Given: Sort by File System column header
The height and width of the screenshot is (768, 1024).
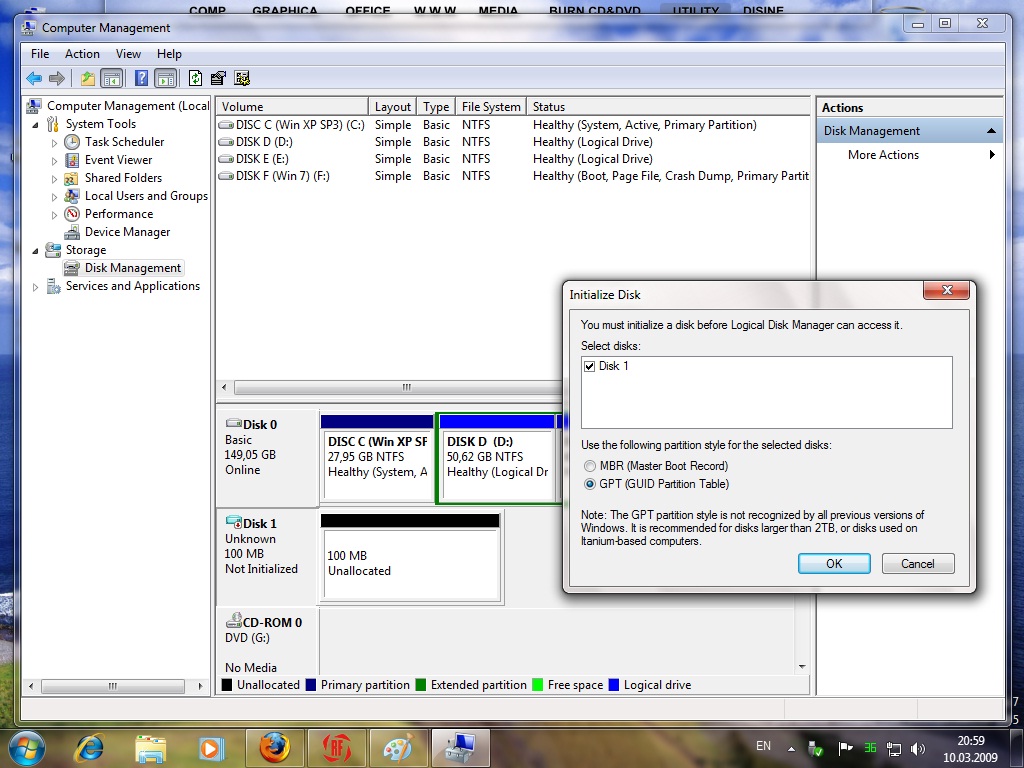Looking at the screenshot, I should click(491, 106).
